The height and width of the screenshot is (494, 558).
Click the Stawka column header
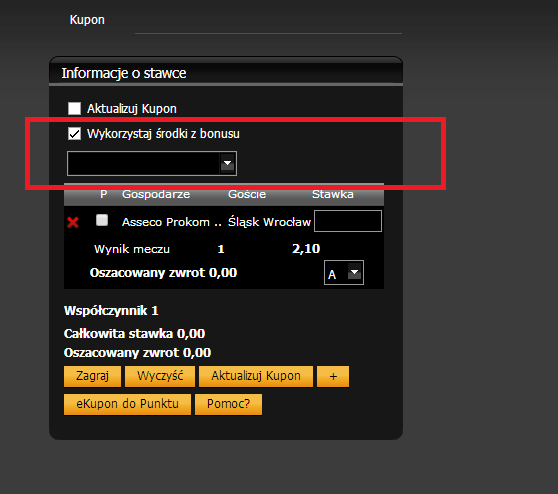coord(333,194)
